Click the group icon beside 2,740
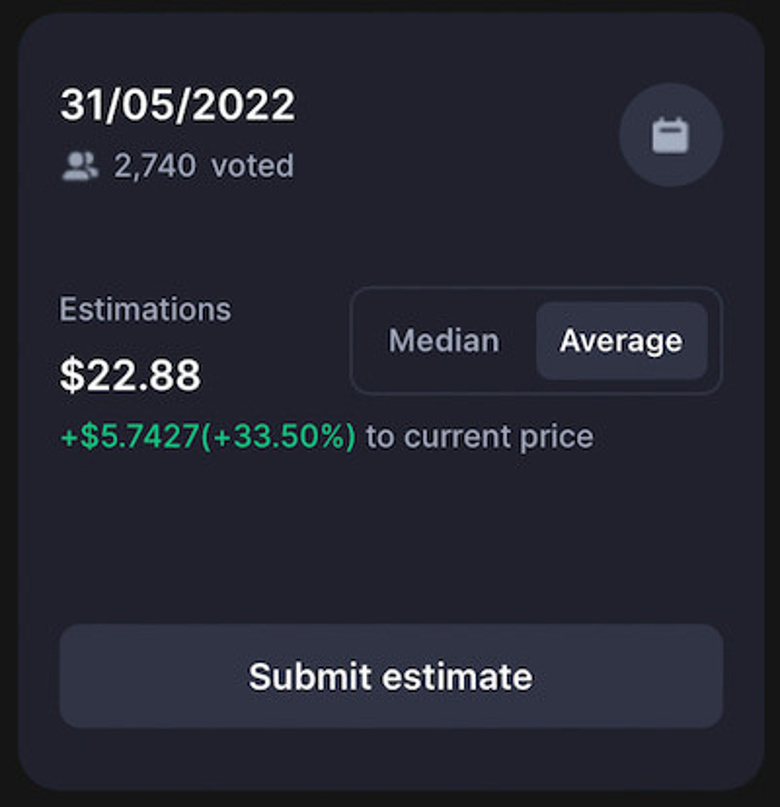 pyautogui.click(x=80, y=166)
